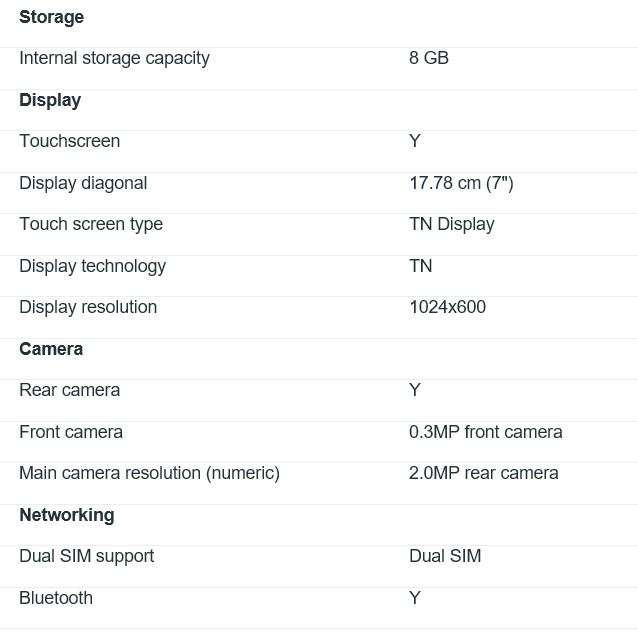Select the Dual SIM support label

[x=87, y=556]
